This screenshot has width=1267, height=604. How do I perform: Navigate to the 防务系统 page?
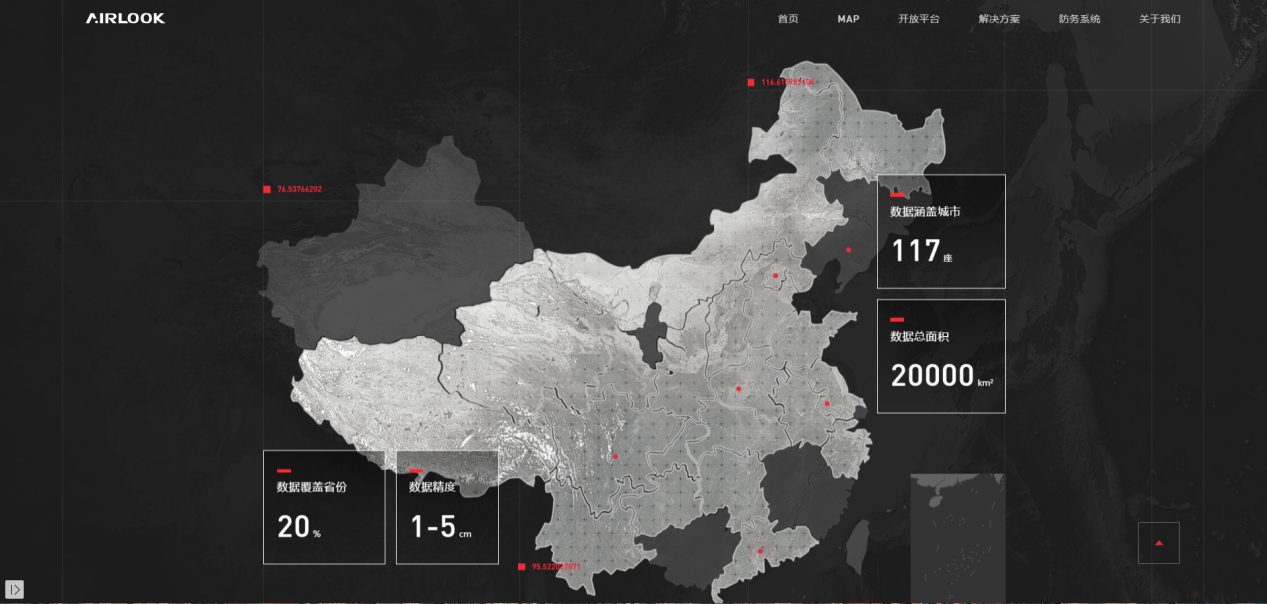[x=1079, y=19]
